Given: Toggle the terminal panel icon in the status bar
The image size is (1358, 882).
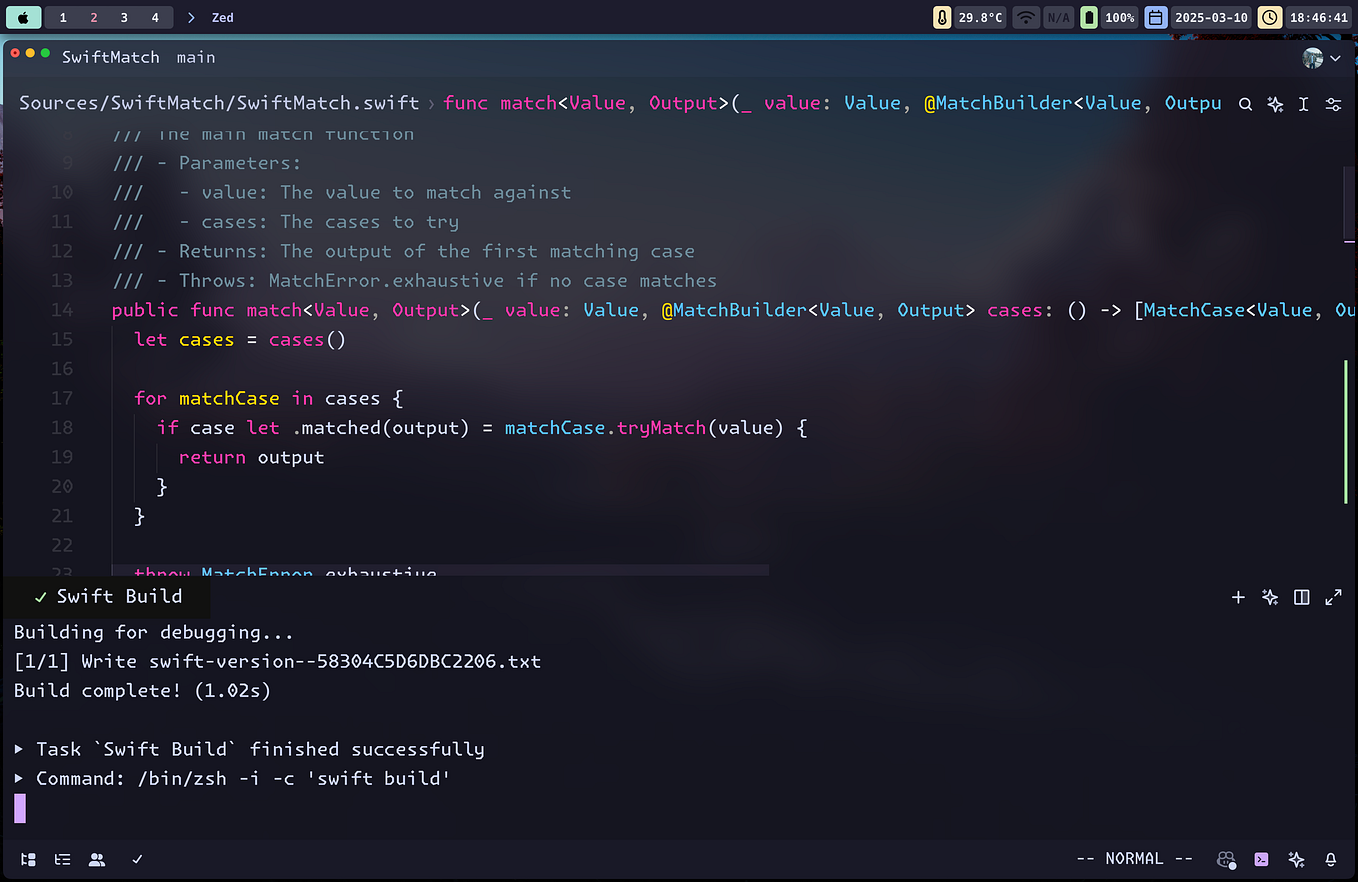Looking at the screenshot, I should tap(1261, 859).
